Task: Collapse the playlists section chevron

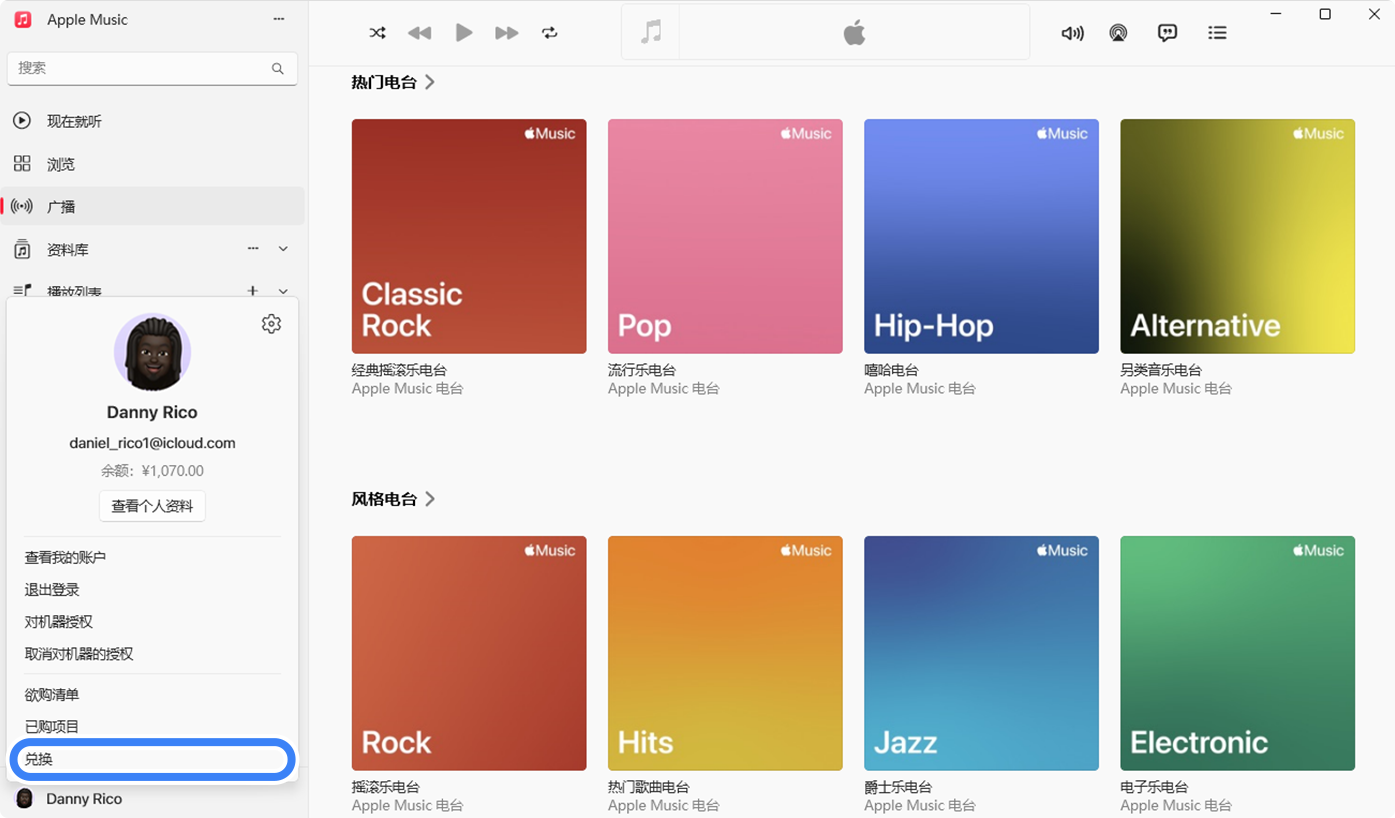Action: coord(283,291)
